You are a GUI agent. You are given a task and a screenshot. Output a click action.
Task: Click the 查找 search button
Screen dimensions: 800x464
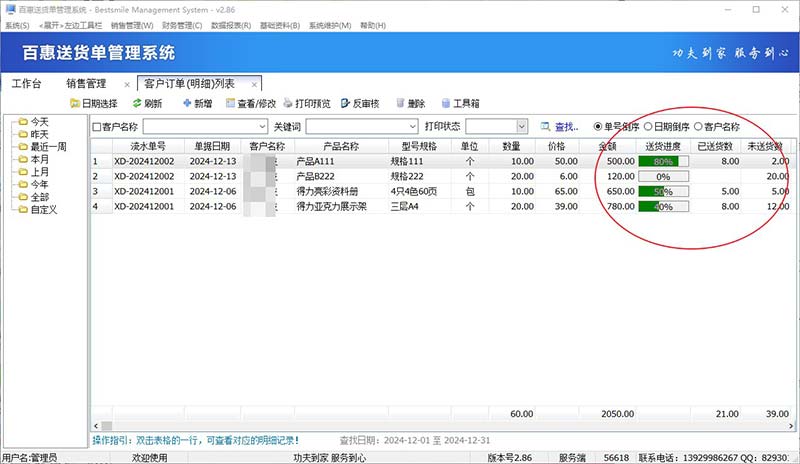[559, 127]
